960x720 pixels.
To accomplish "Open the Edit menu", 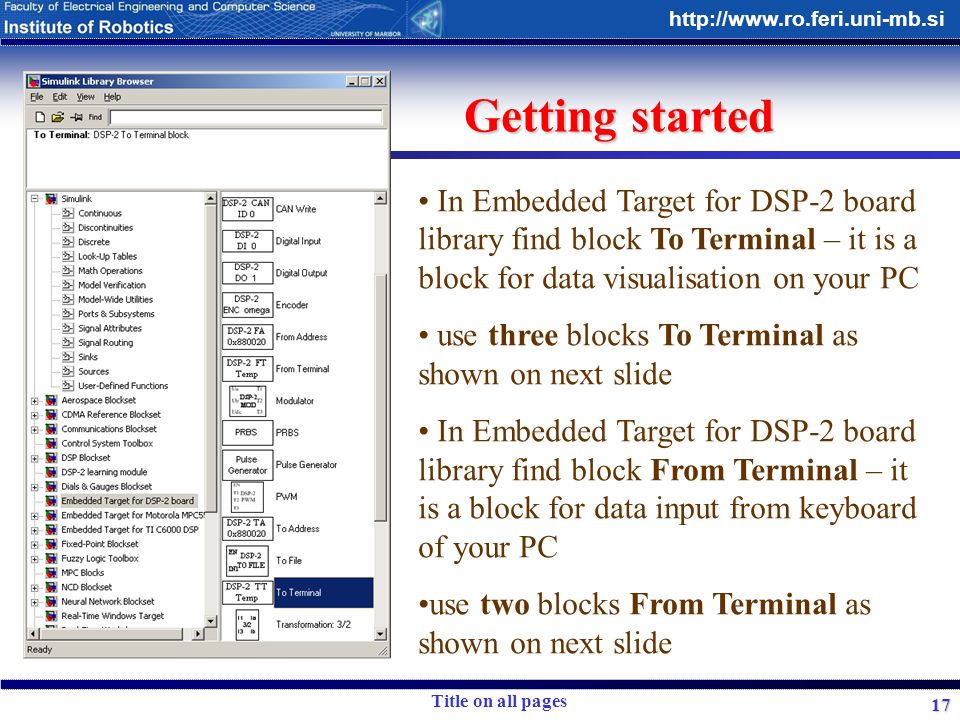I will (x=59, y=97).
